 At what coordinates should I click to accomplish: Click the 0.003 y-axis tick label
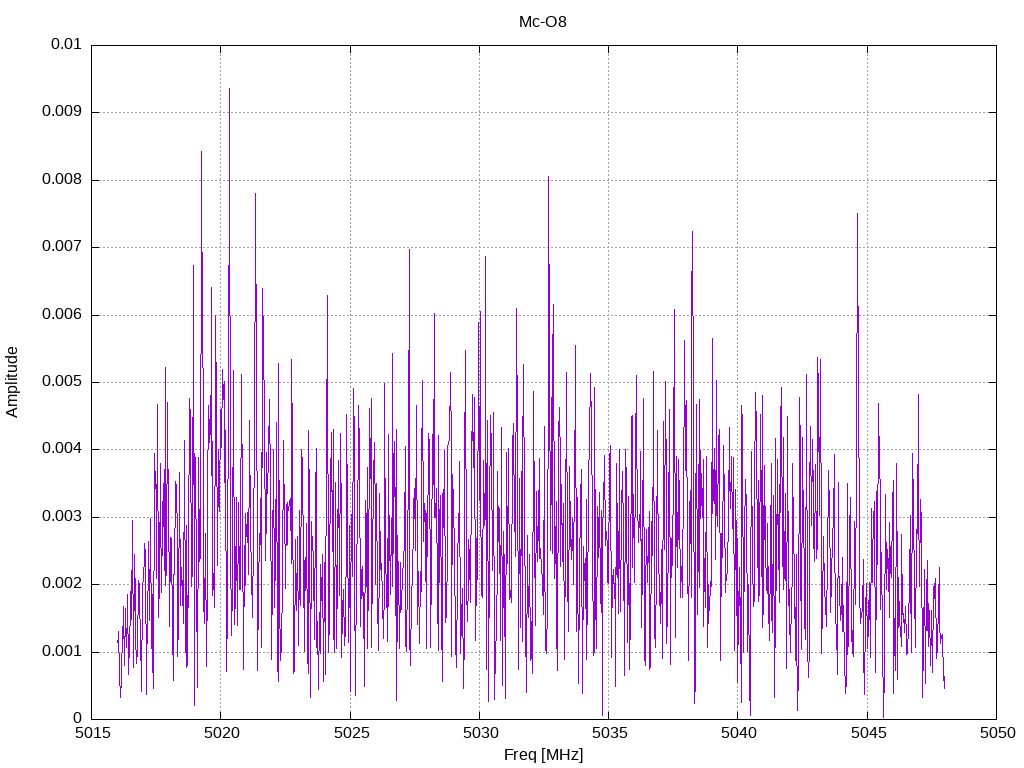pos(62,517)
